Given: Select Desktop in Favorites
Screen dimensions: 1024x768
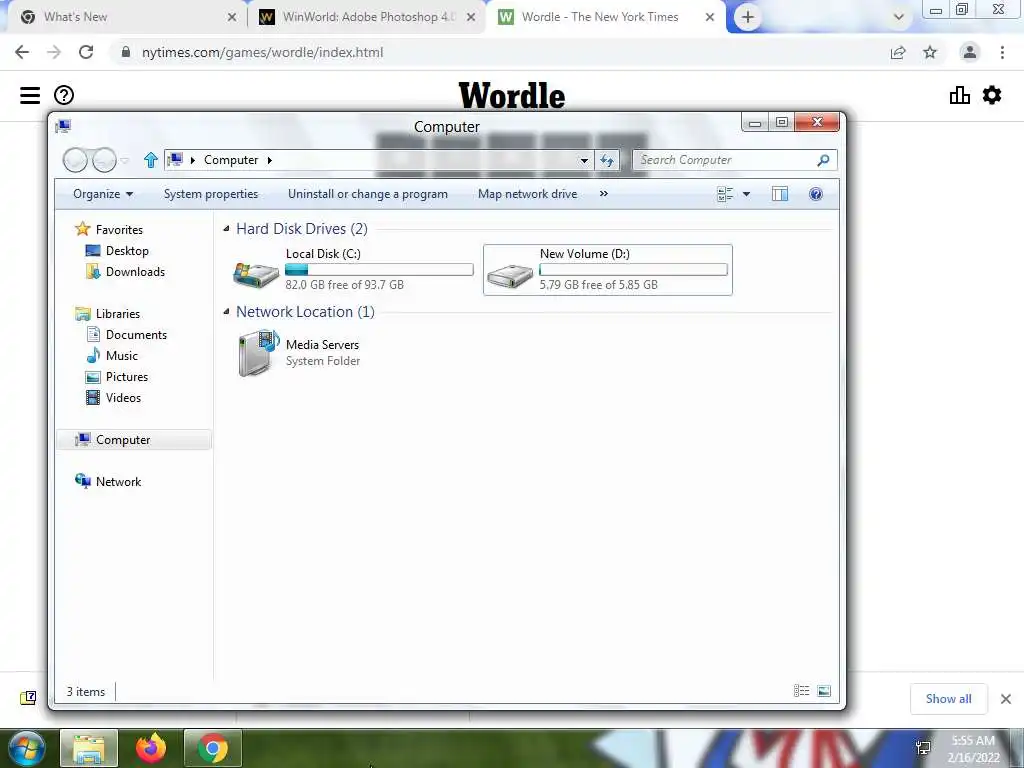Looking at the screenshot, I should point(127,251).
